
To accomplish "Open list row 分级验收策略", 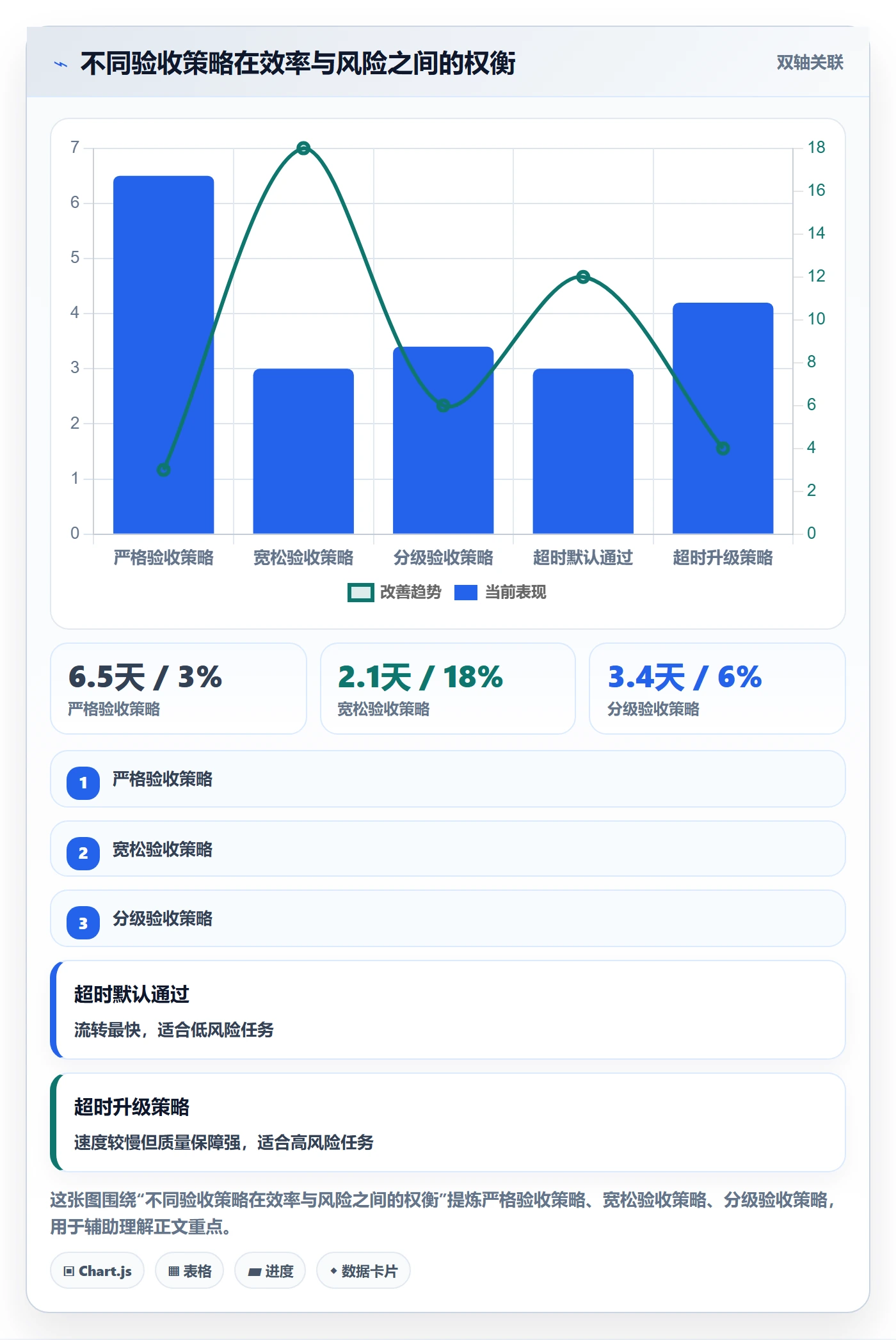I will pos(448,919).
